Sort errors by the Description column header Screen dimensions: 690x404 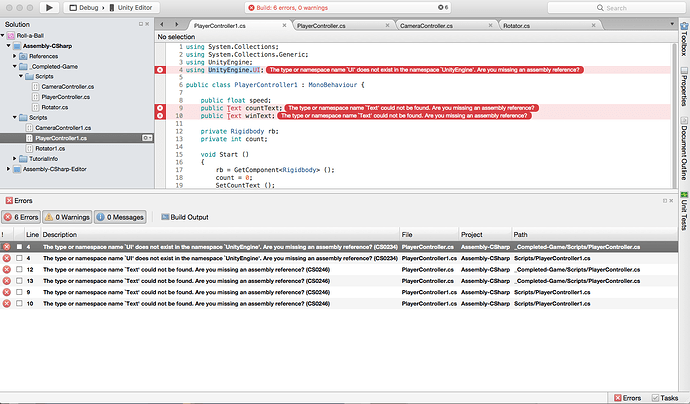pos(220,235)
